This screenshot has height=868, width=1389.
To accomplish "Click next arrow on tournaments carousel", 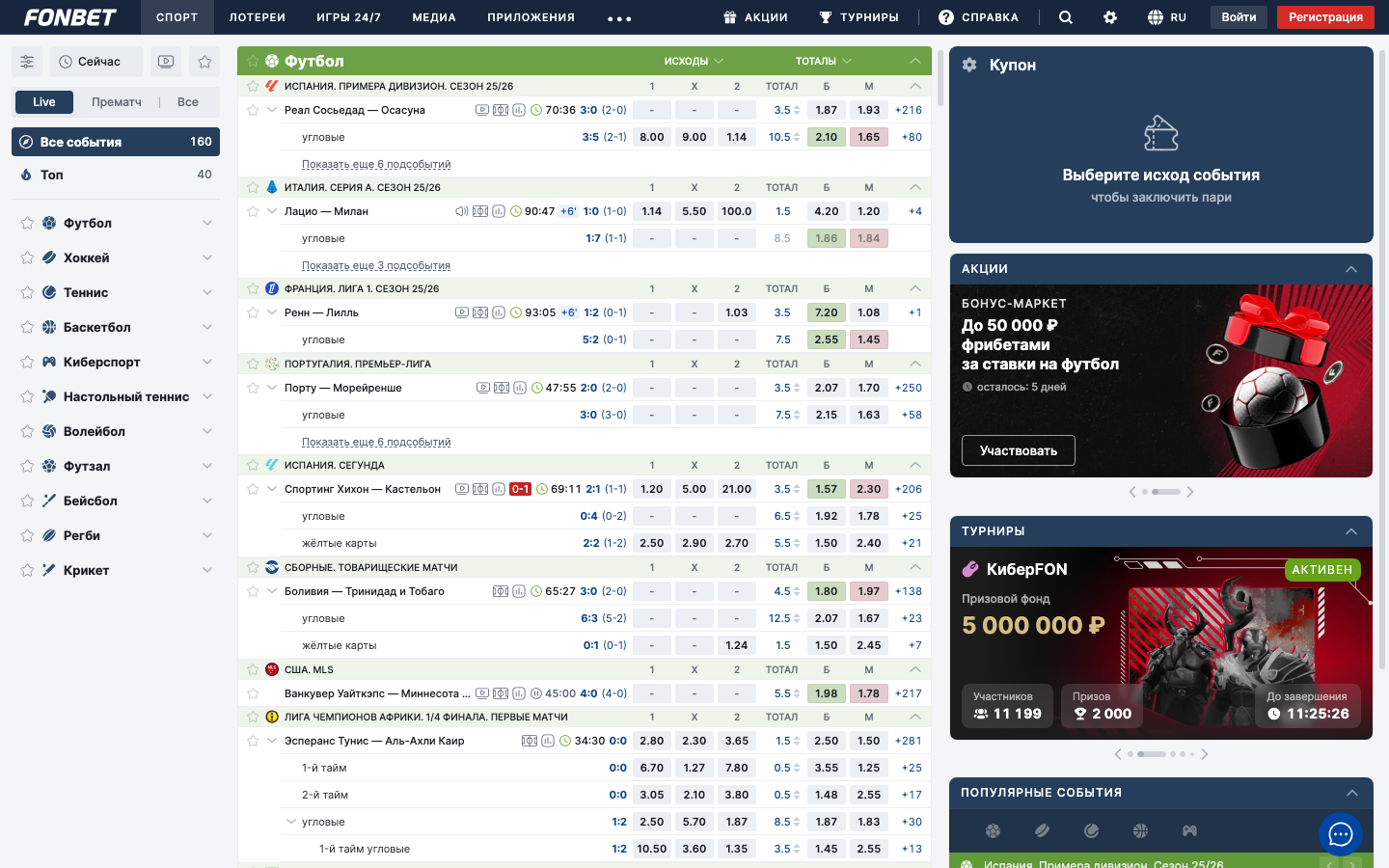I will coord(1205,754).
